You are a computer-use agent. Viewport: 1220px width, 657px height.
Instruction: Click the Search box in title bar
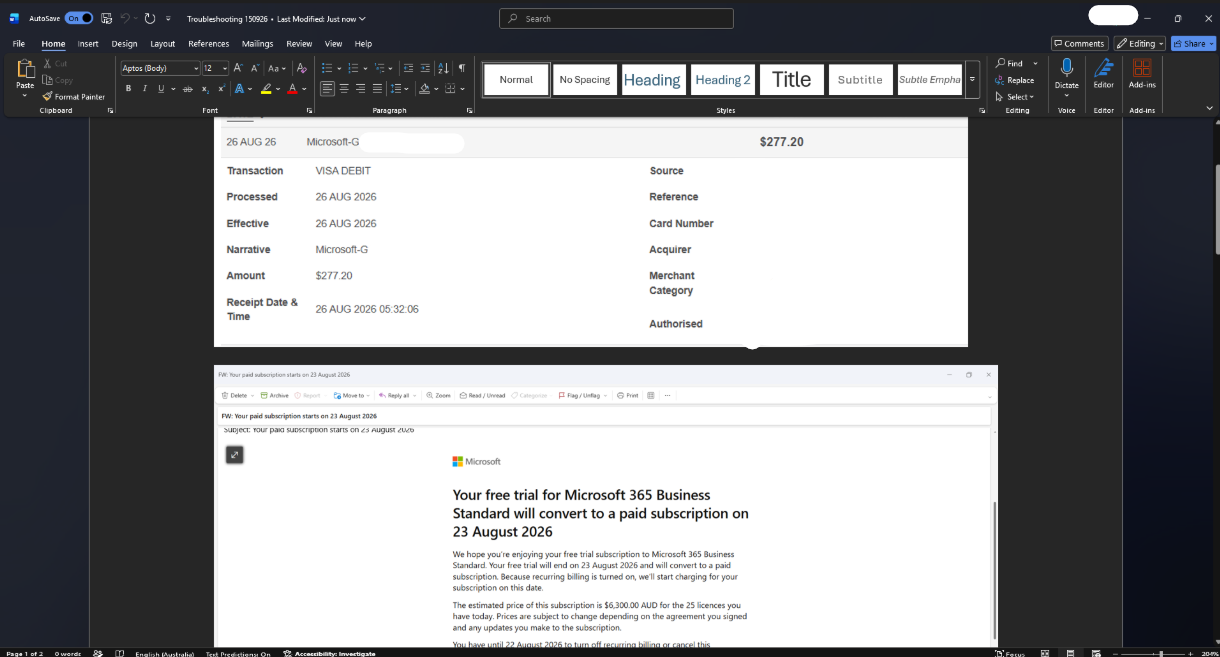point(616,18)
